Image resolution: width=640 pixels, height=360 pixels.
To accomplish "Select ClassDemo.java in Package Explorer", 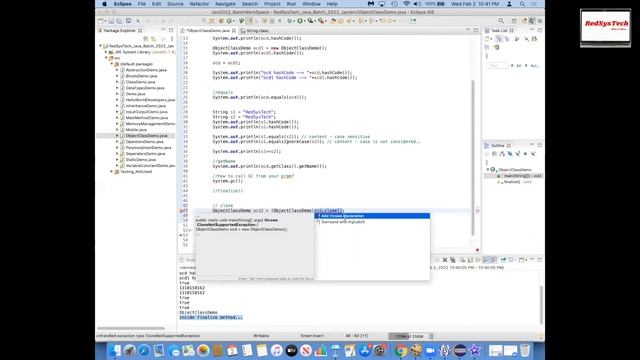I will coord(140,82).
